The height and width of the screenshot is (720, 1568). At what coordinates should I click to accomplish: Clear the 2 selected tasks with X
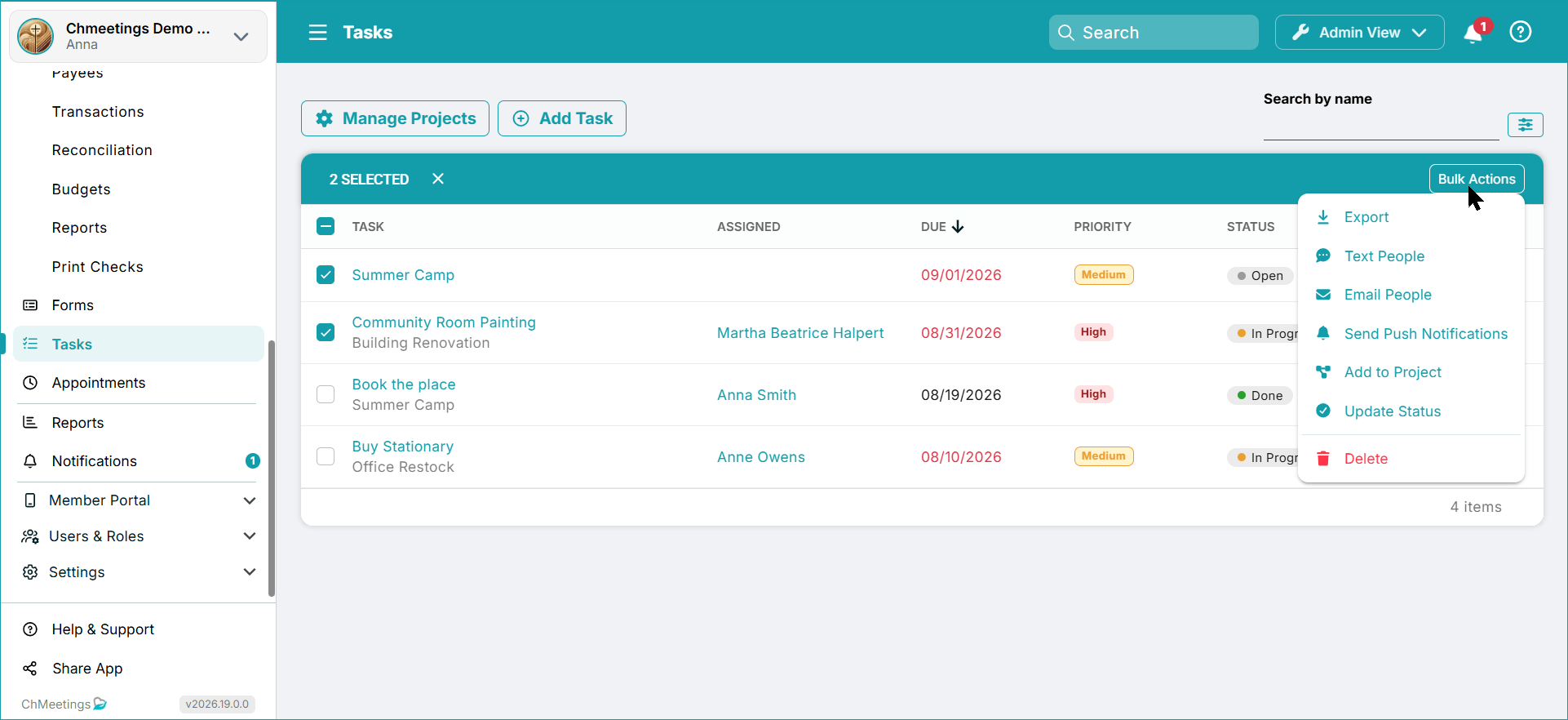[x=438, y=179]
